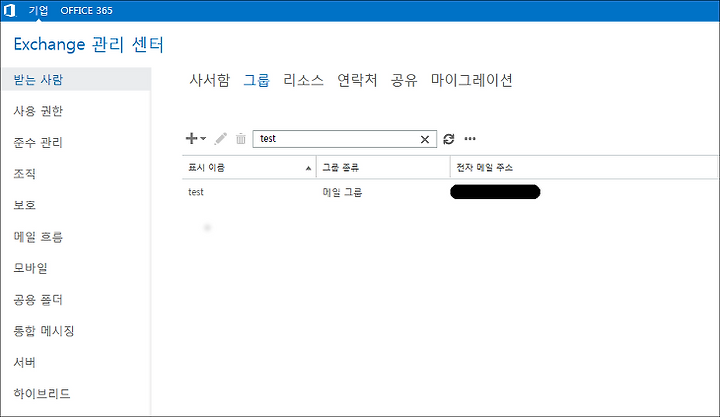Sort by 그룹 종류 column header
Viewport: 720px width, 417px height.
340,168
